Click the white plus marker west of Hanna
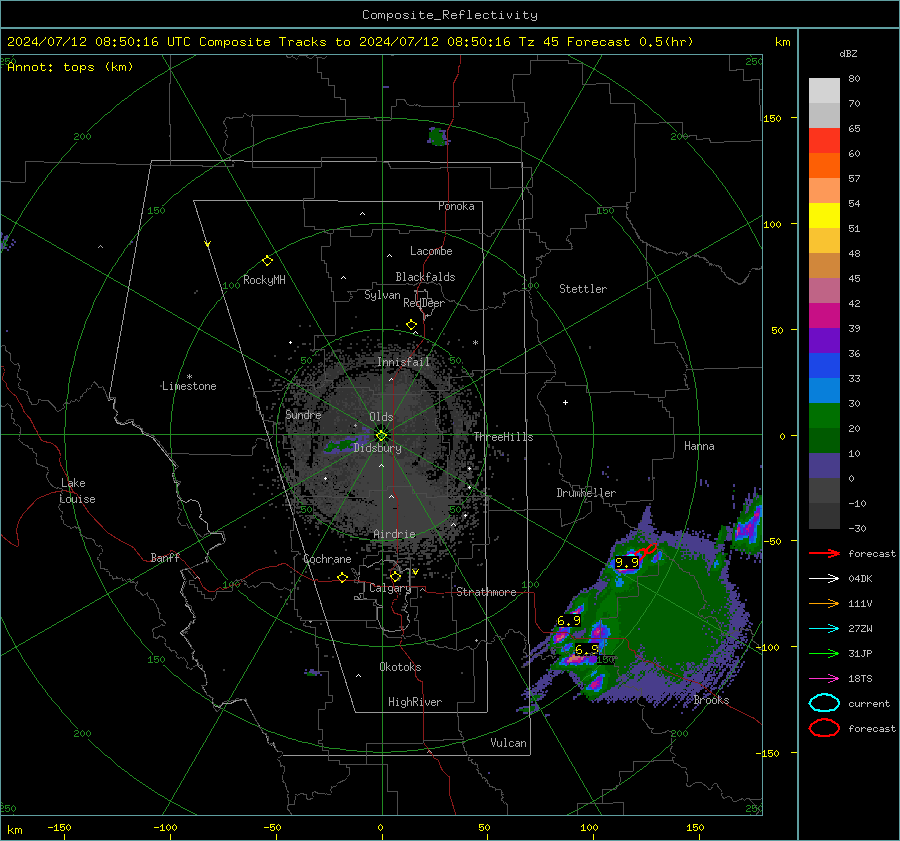The width and height of the screenshot is (900, 841). 565,402
